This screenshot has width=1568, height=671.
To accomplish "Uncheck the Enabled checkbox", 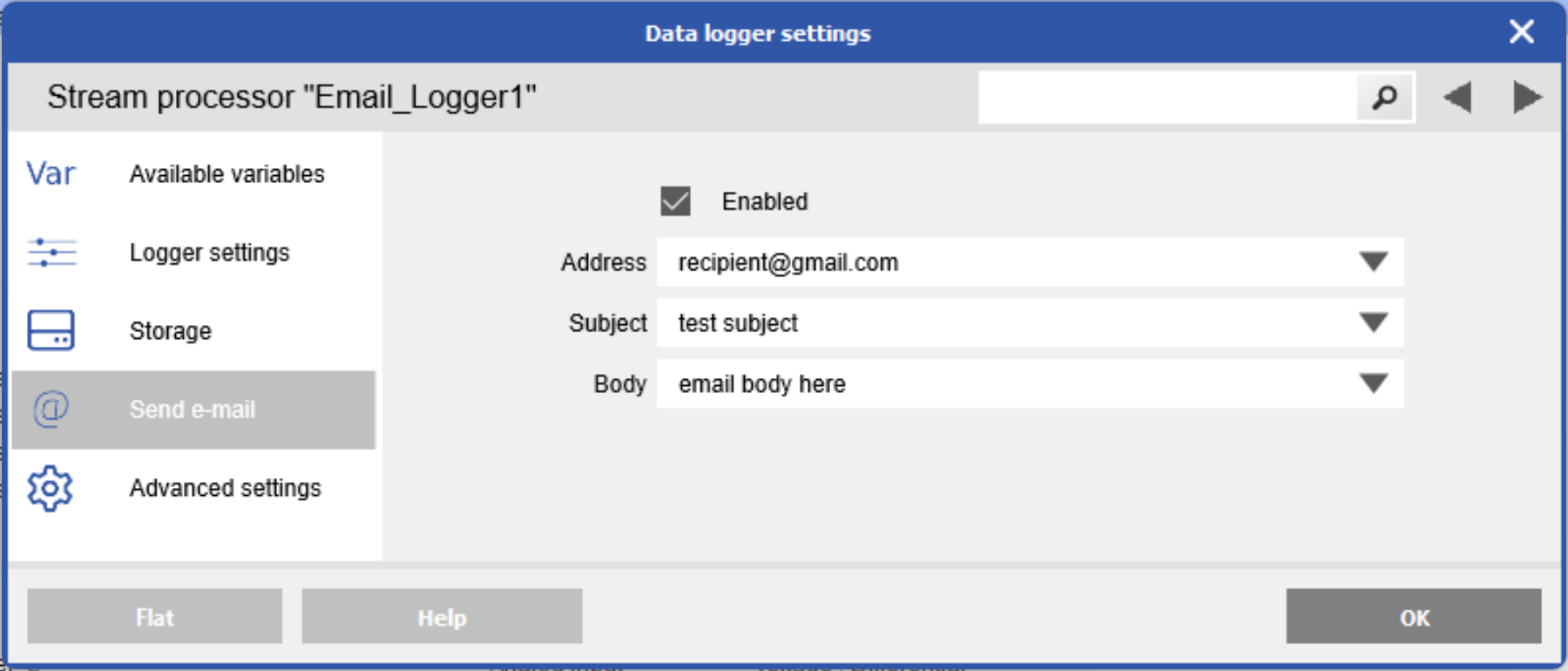I will tap(675, 201).
